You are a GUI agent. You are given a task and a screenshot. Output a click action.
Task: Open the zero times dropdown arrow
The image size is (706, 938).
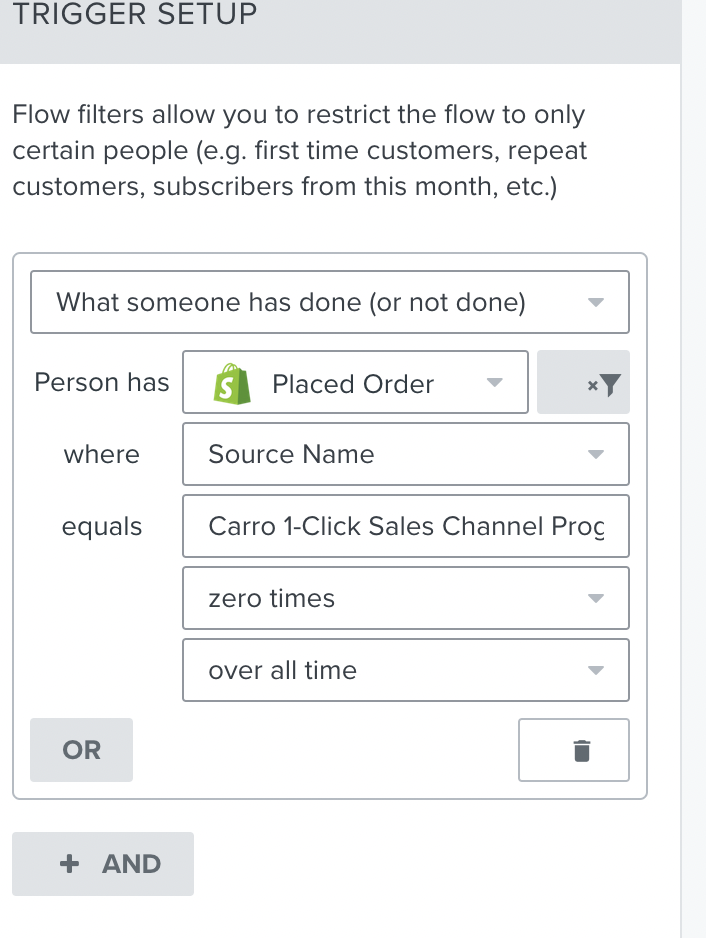tap(596, 599)
